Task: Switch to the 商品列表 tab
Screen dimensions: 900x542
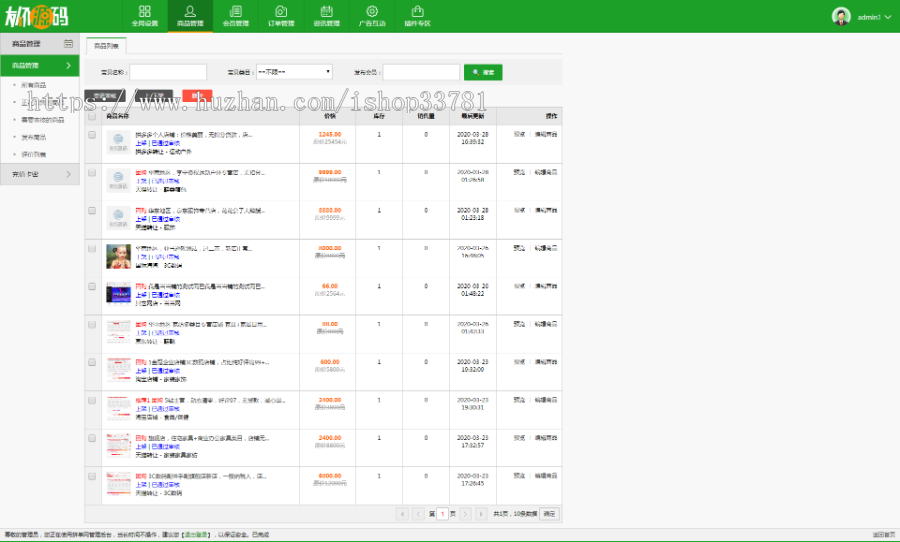Action: tap(105, 46)
